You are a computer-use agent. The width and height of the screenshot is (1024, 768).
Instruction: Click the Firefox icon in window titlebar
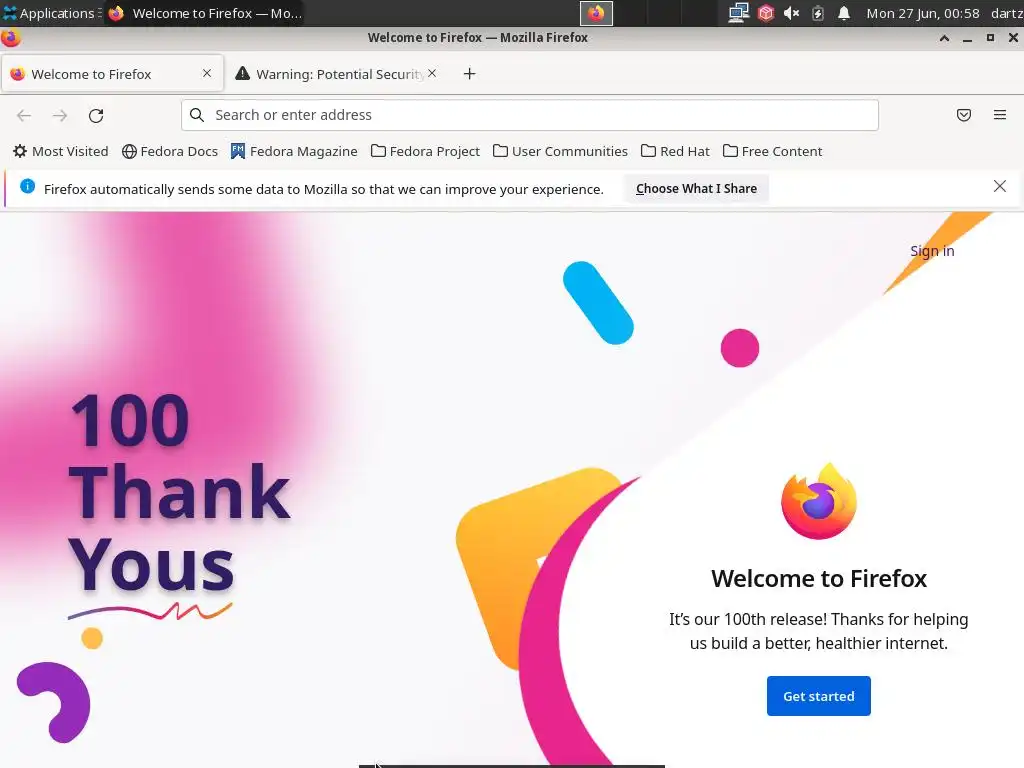[10, 38]
